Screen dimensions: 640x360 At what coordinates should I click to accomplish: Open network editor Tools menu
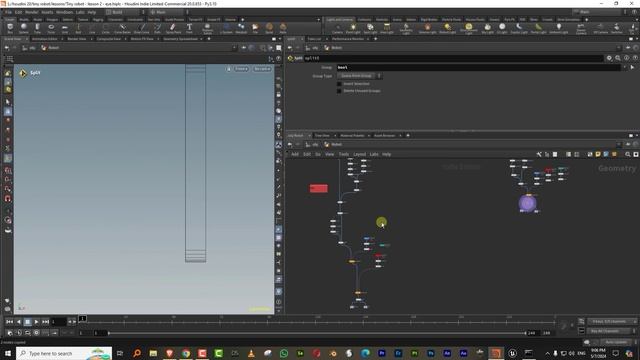point(344,154)
